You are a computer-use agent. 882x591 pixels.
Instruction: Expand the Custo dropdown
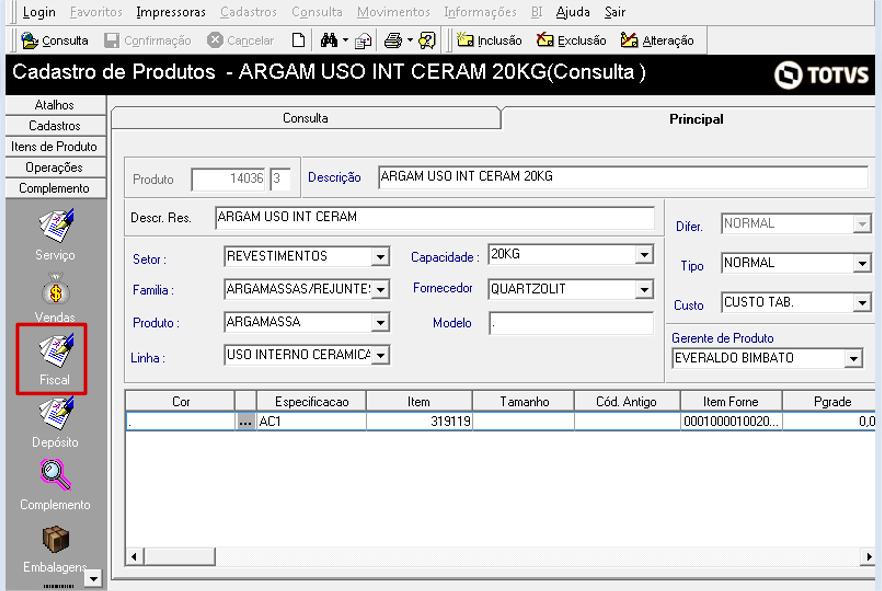click(862, 303)
